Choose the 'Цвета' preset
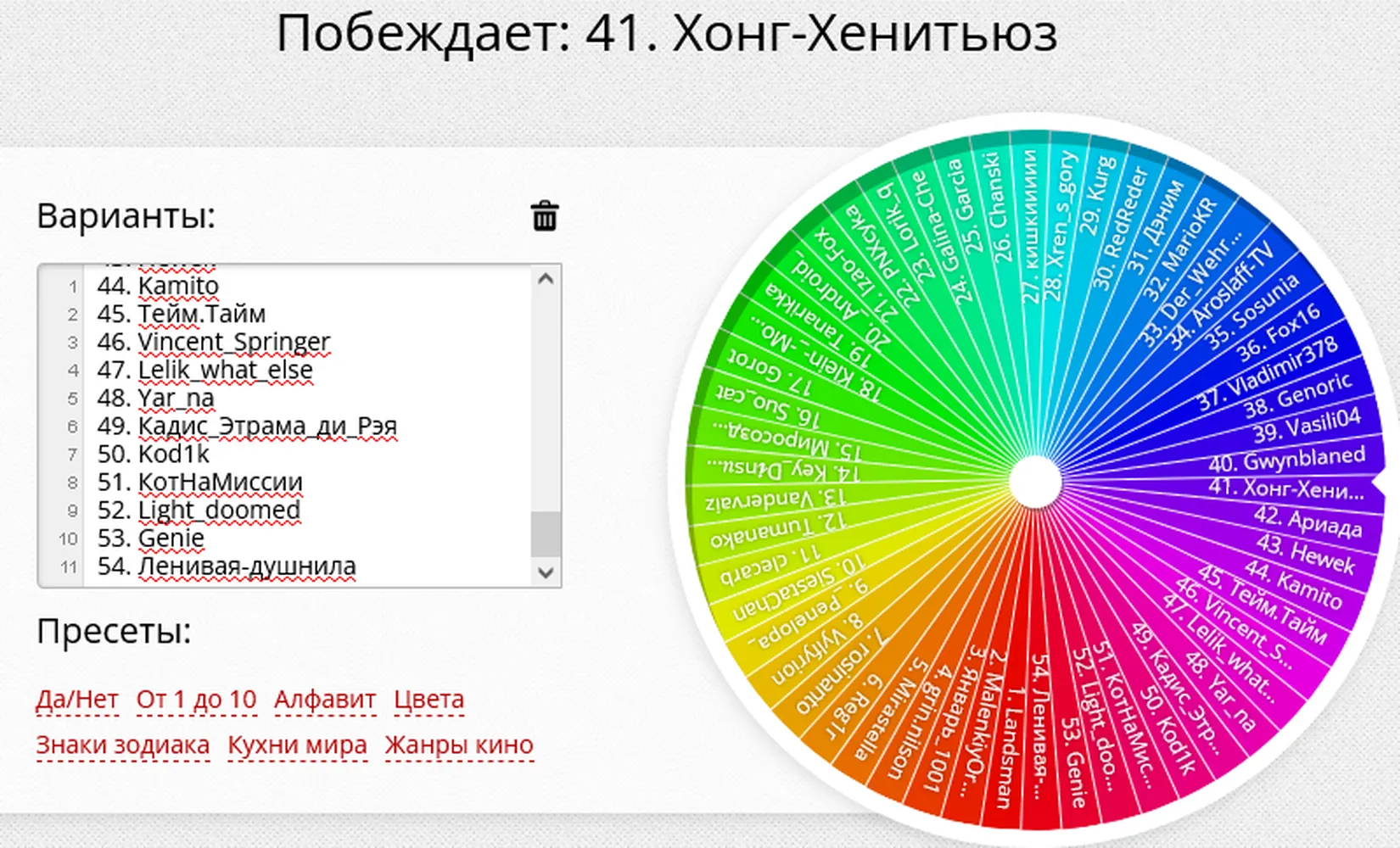1400x848 pixels. coord(429,700)
